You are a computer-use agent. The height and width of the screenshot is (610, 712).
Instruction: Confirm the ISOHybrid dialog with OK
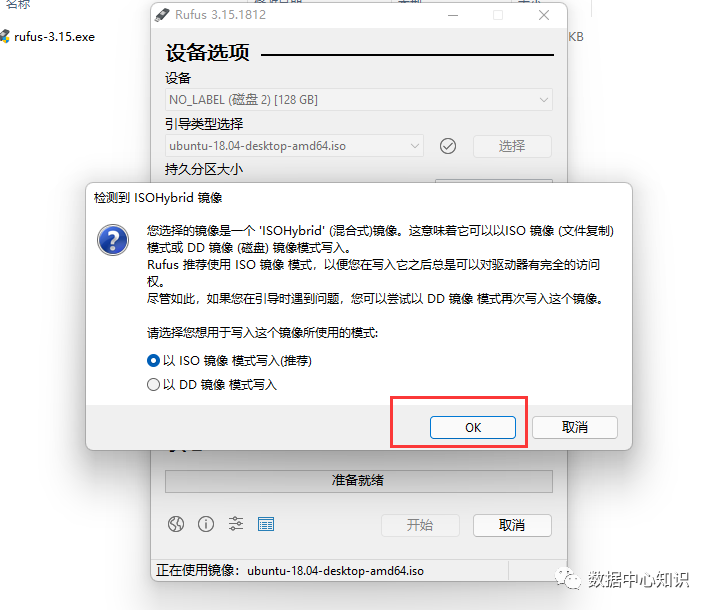[473, 427]
